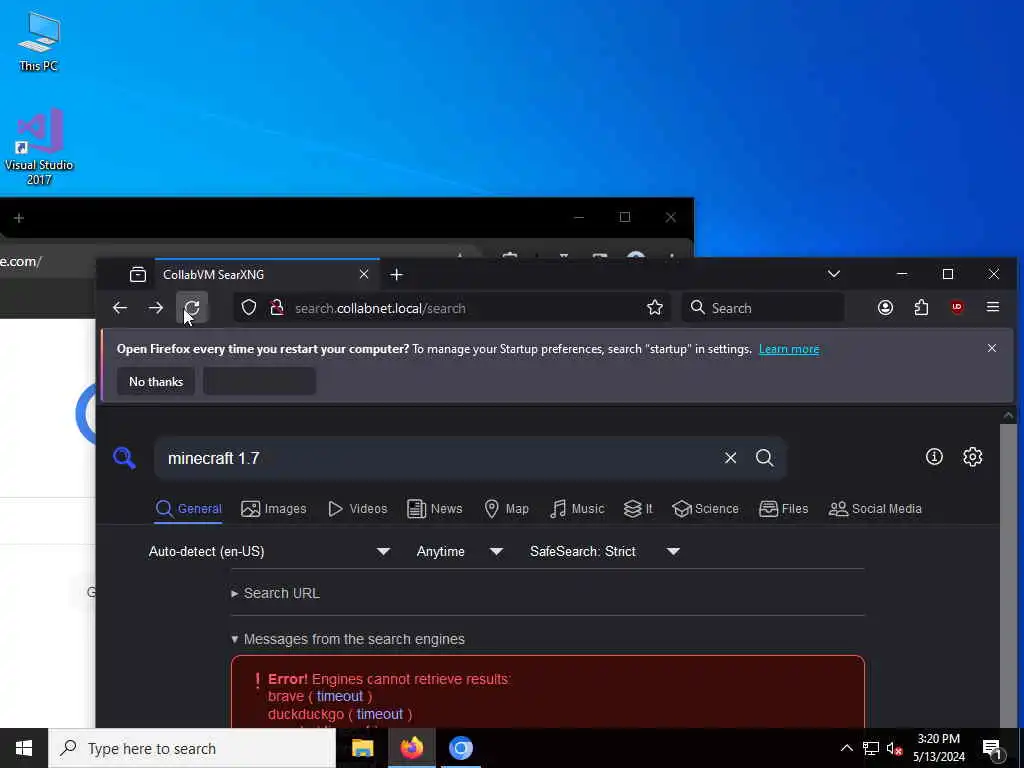Screen dimensions: 1024x768
Task: Expand the Search URL section
Action: [276, 593]
